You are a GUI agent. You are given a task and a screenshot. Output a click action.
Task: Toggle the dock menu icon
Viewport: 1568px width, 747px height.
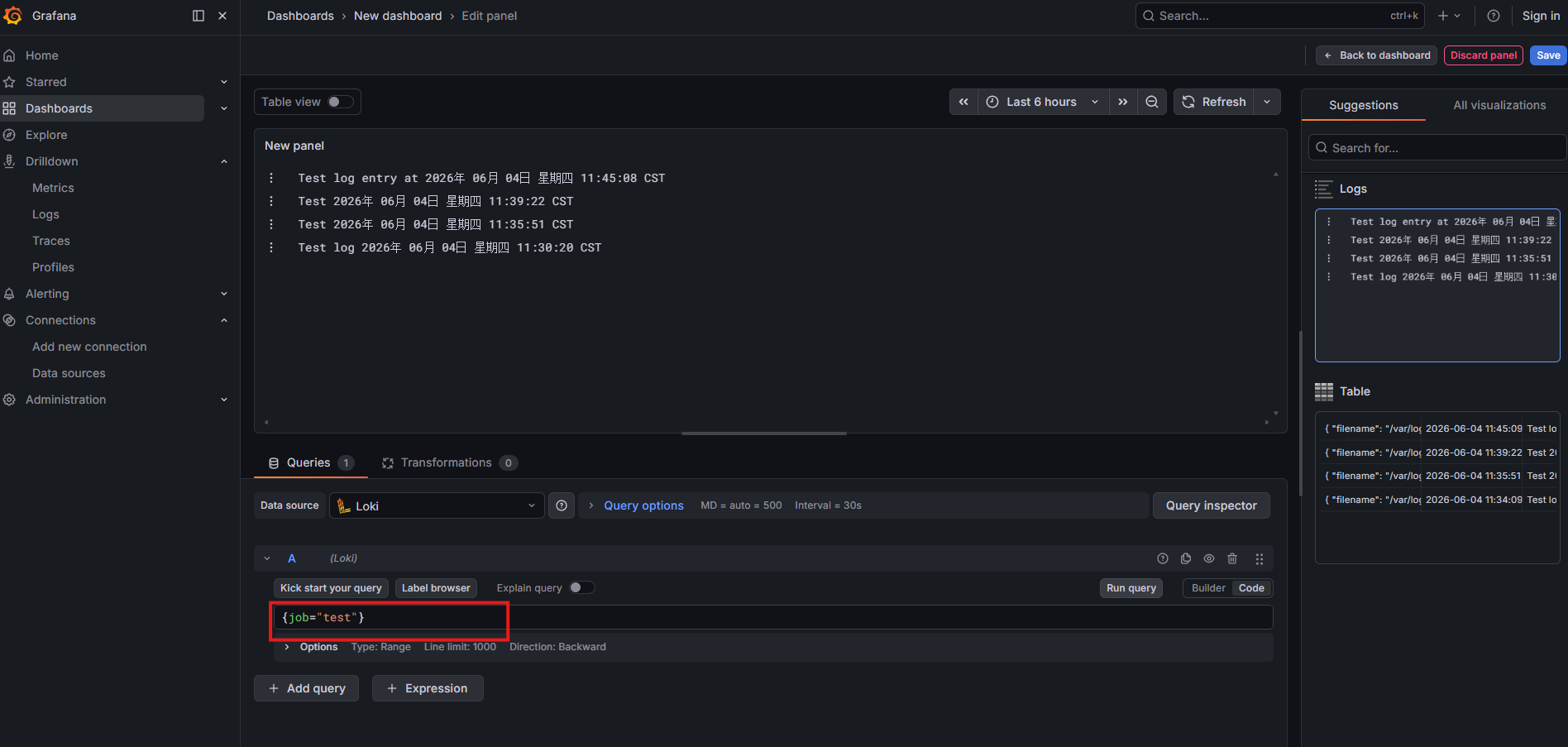pyautogui.click(x=198, y=16)
